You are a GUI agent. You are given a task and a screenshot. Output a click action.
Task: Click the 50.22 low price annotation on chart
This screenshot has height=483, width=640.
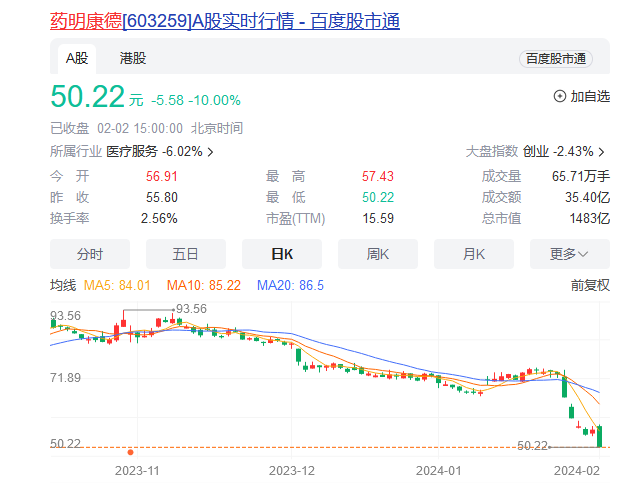point(532,445)
